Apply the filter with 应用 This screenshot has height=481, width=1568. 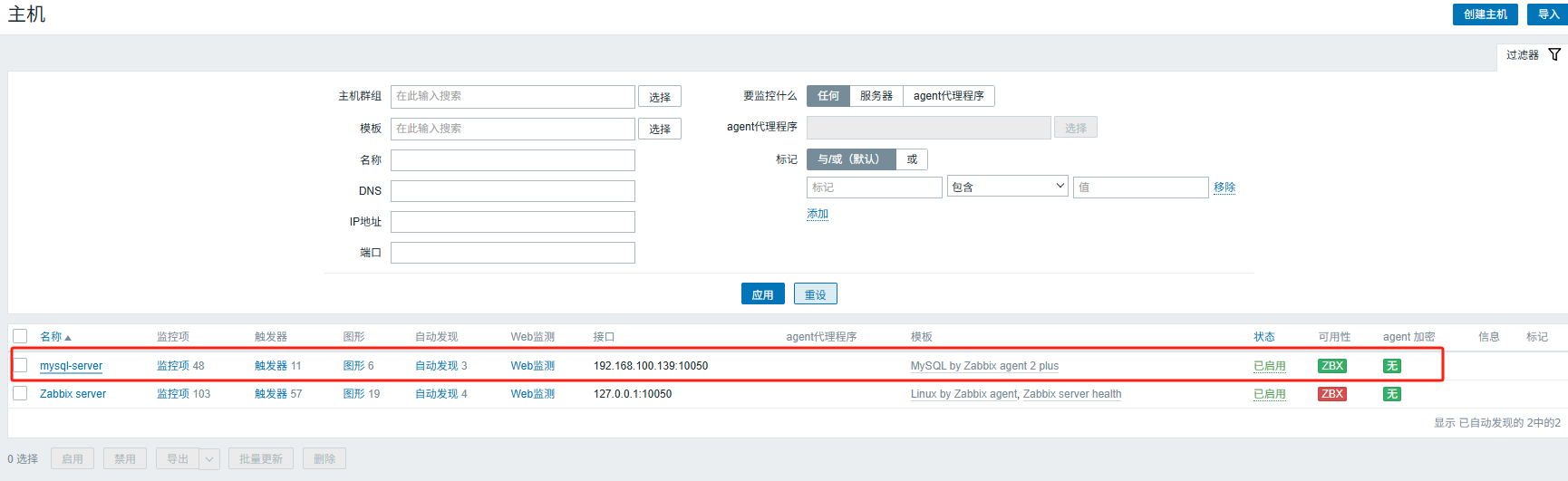pos(762,294)
